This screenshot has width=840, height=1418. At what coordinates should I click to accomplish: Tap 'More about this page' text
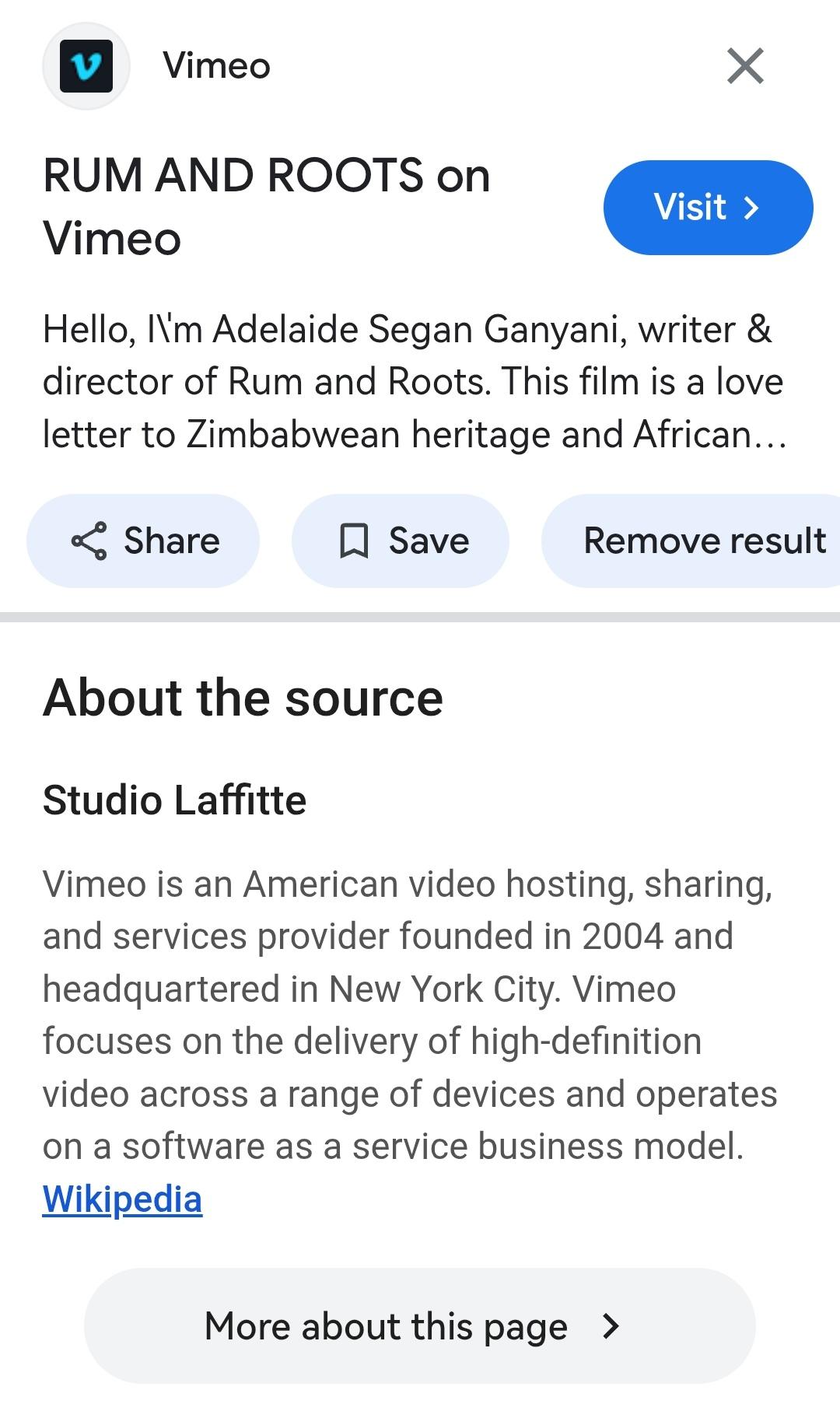(x=386, y=1326)
